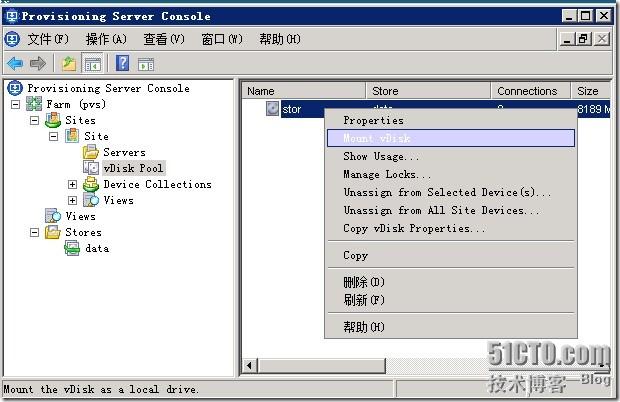Collapse the Stores node

pos(34,232)
